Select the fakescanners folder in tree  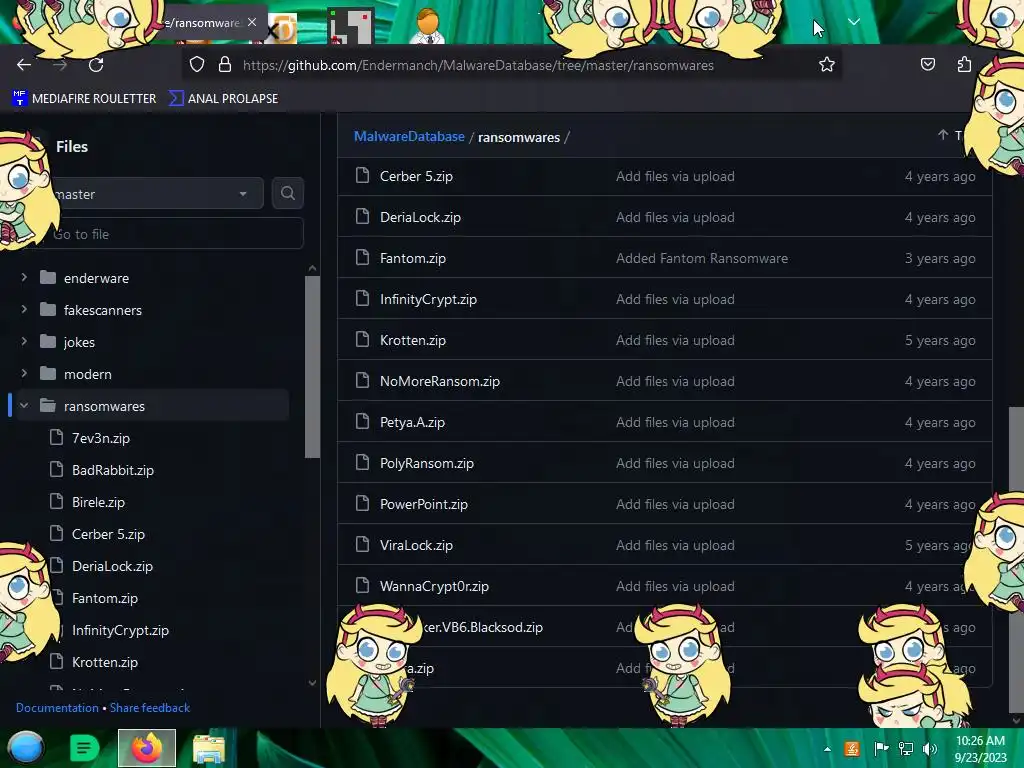point(103,310)
